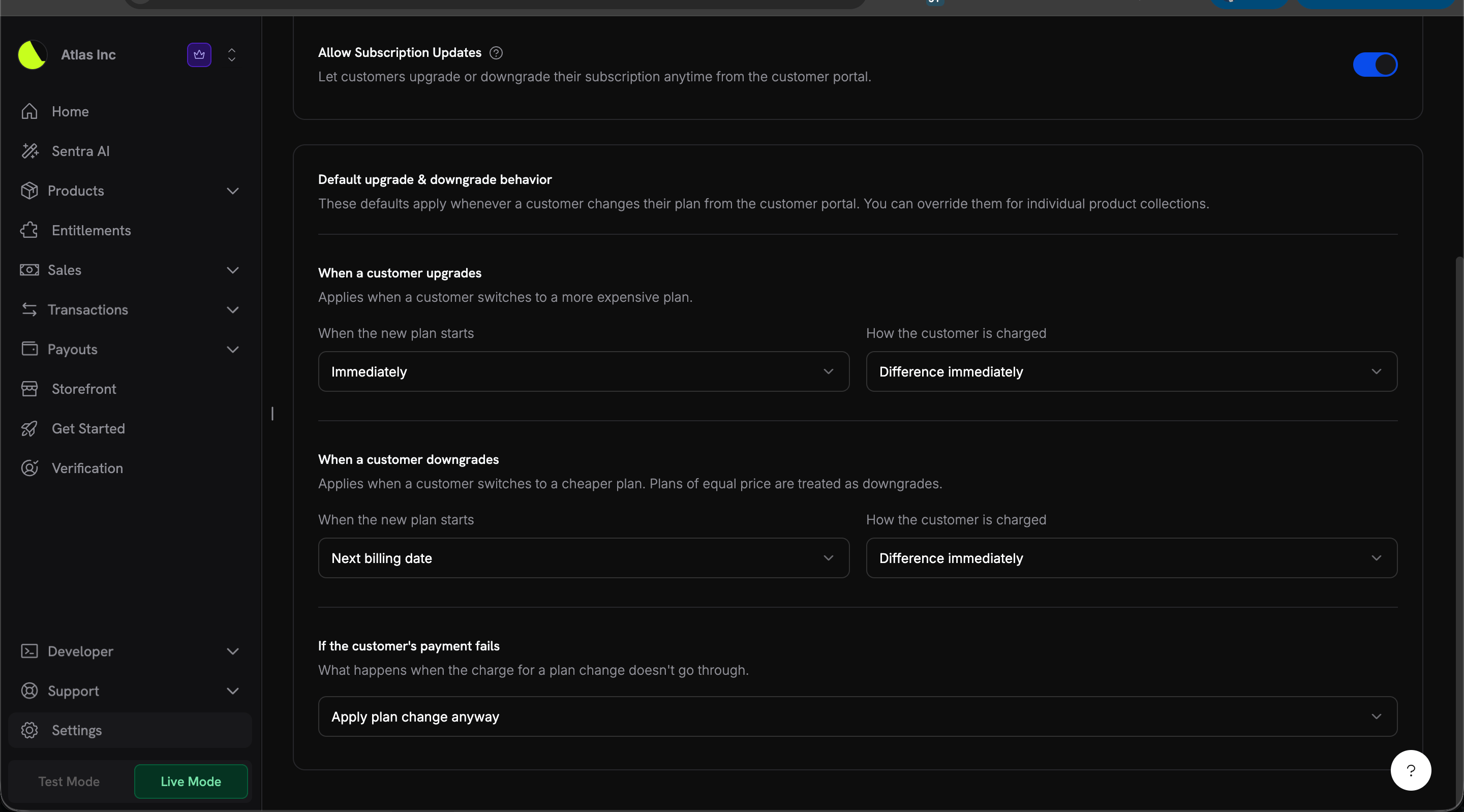
Task: Toggle off Allow Subscription Updates switch
Action: coord(1375,65)
